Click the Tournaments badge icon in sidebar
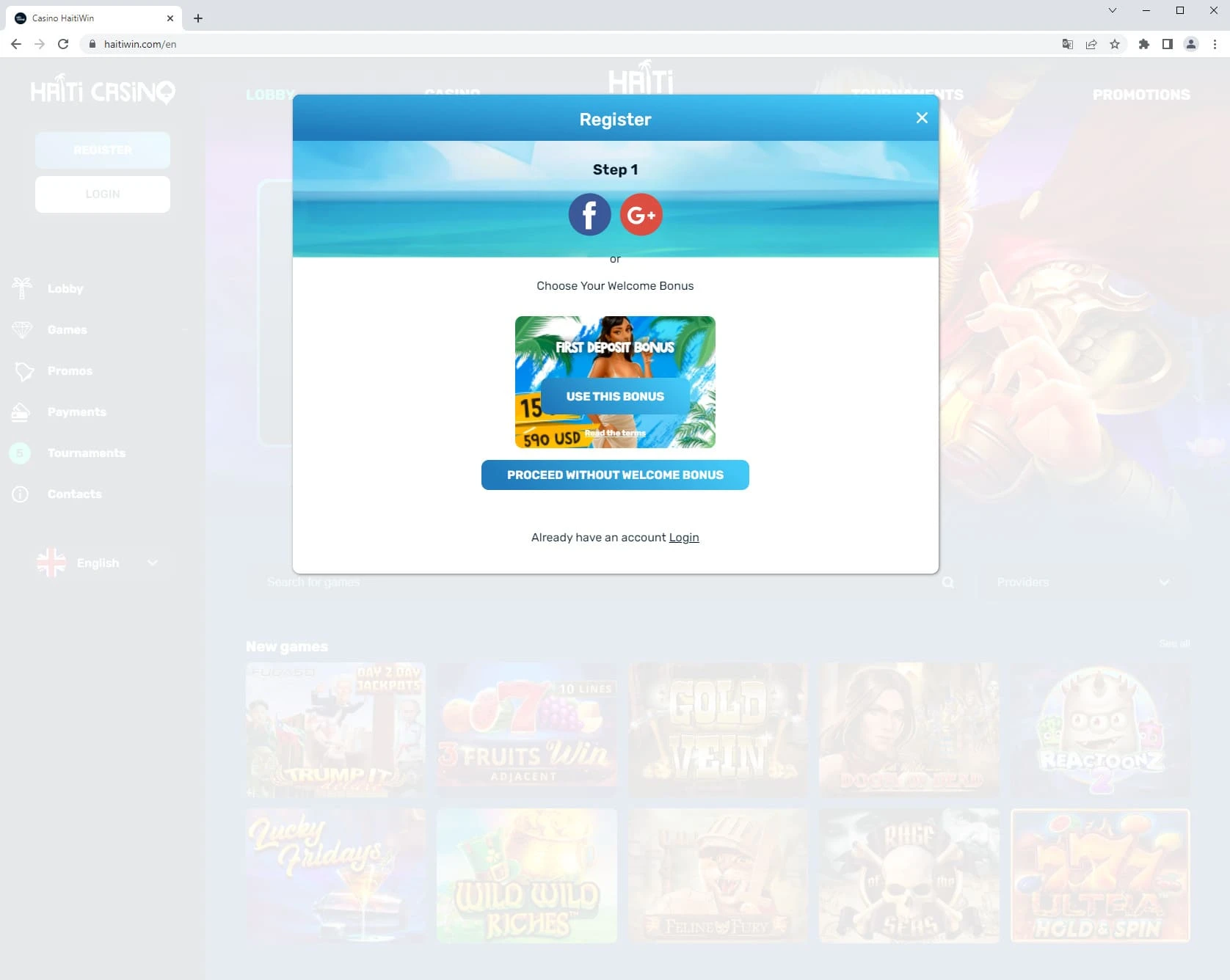 coord(20,453)
